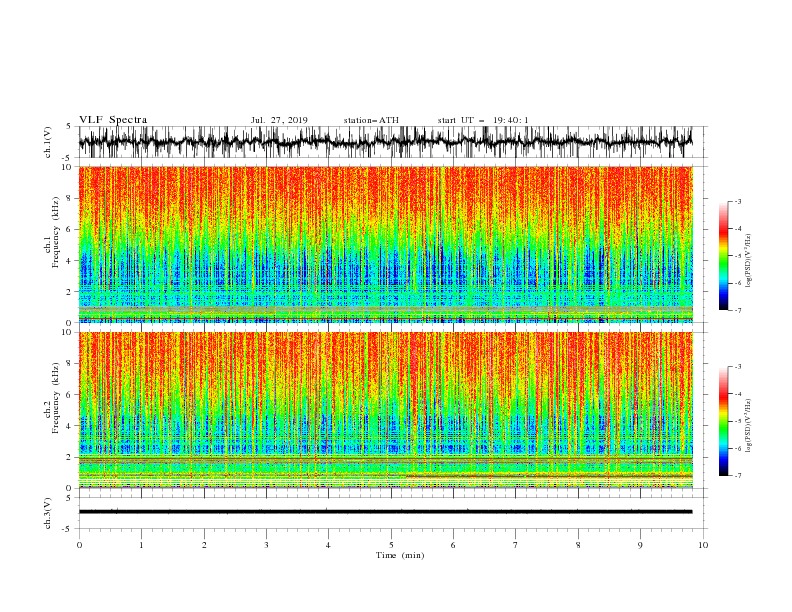This screenshot has height=612, width=792.
Task: Click the "9" tick label on time axis
Action: 640,545
